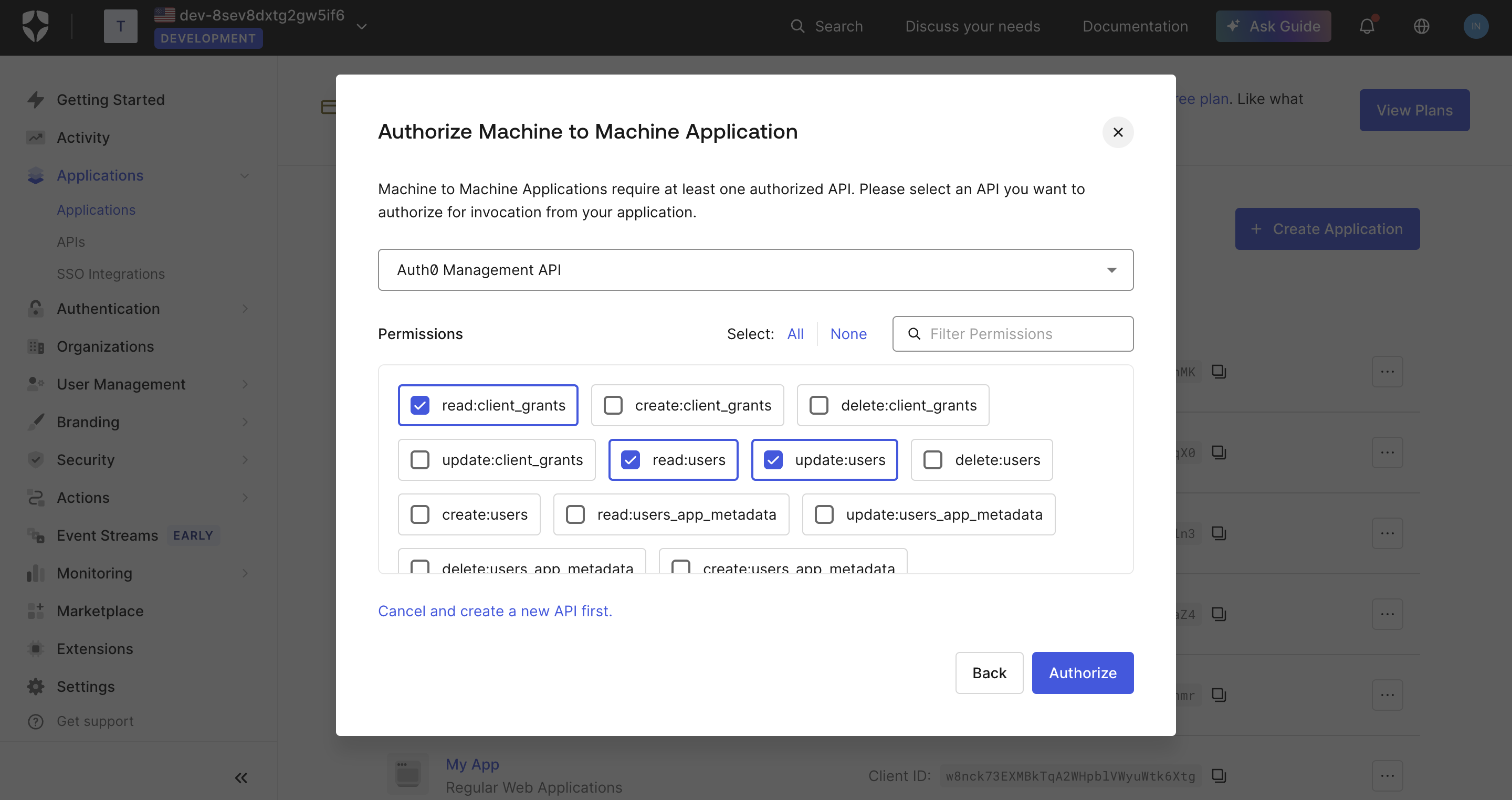Viewport: 1512px width, 800px height.
Task: Open the notifications bell icon
Action: 1368,26
